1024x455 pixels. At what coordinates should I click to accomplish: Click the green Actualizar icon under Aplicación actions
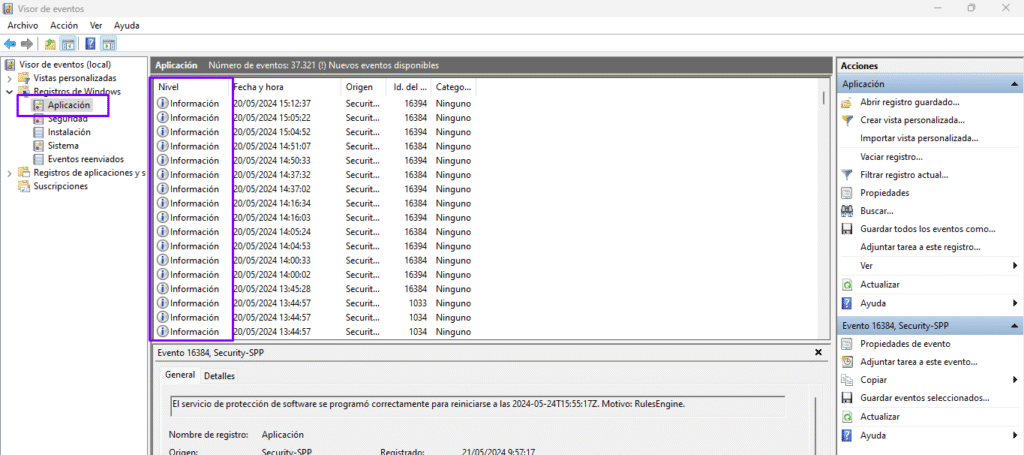(x=847, y=284)
